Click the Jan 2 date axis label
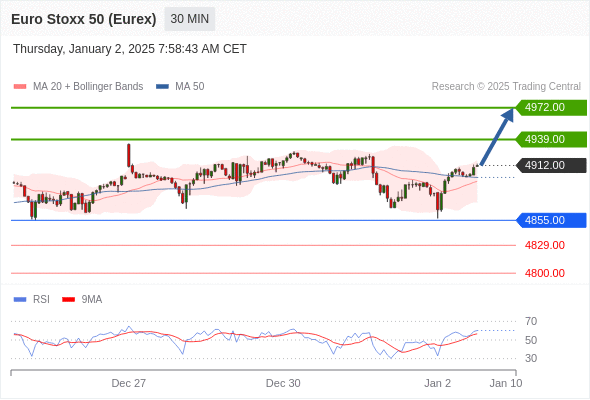 tap(437, 383)
